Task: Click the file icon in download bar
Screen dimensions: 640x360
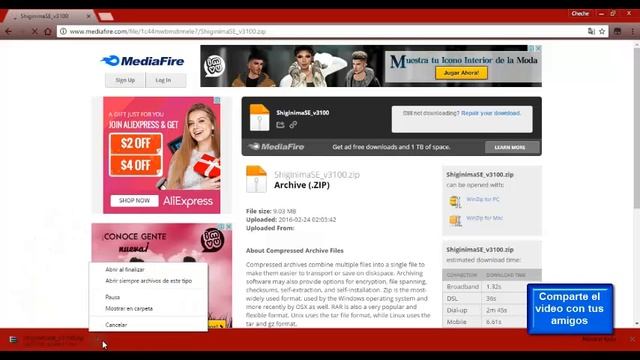Action: tap(13, 339)
